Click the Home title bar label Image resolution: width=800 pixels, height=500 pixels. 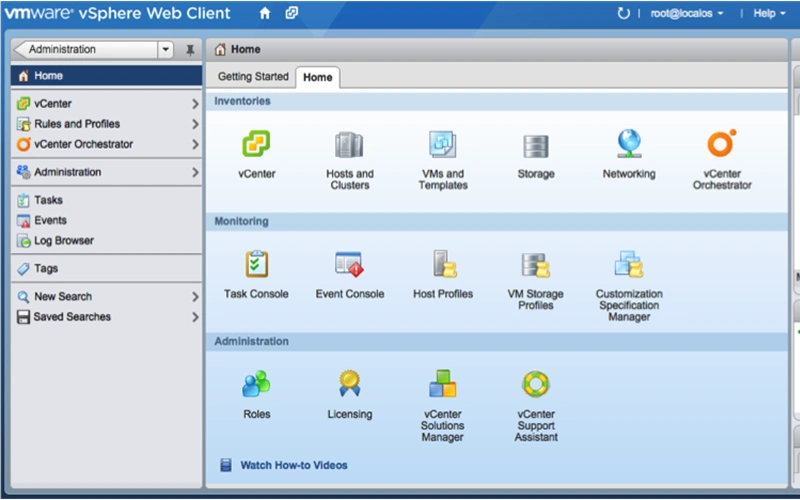pos(245,49)
